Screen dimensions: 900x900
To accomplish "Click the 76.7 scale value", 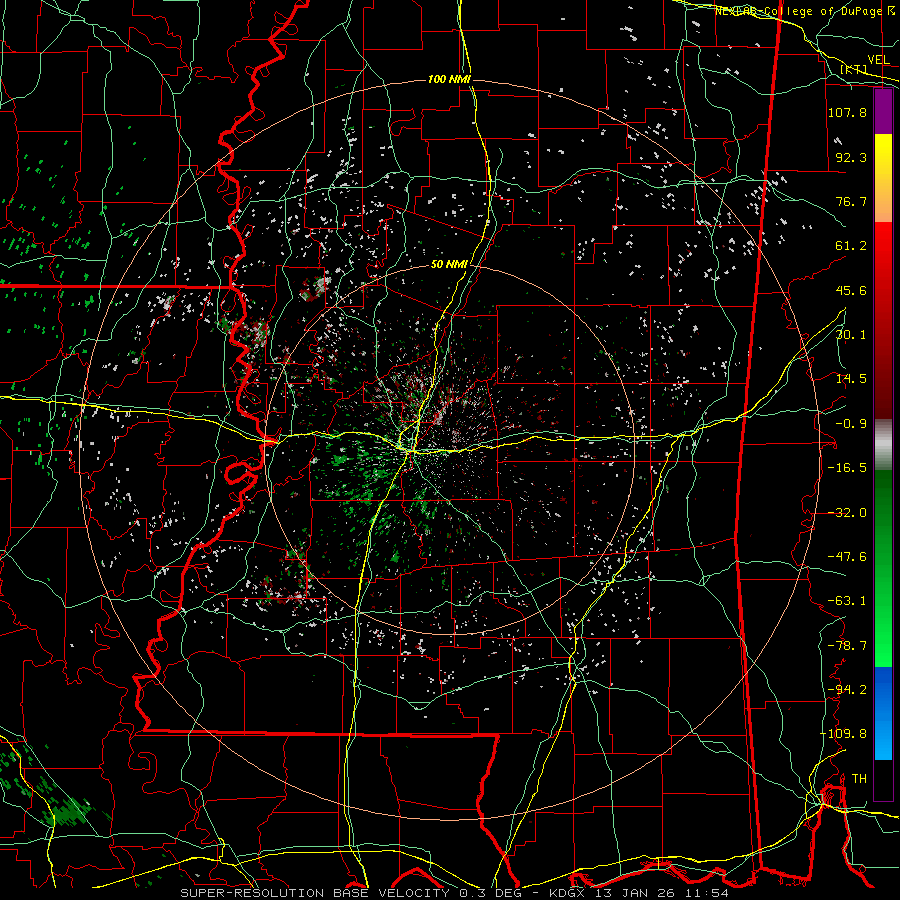I will [x=851, y=201].
